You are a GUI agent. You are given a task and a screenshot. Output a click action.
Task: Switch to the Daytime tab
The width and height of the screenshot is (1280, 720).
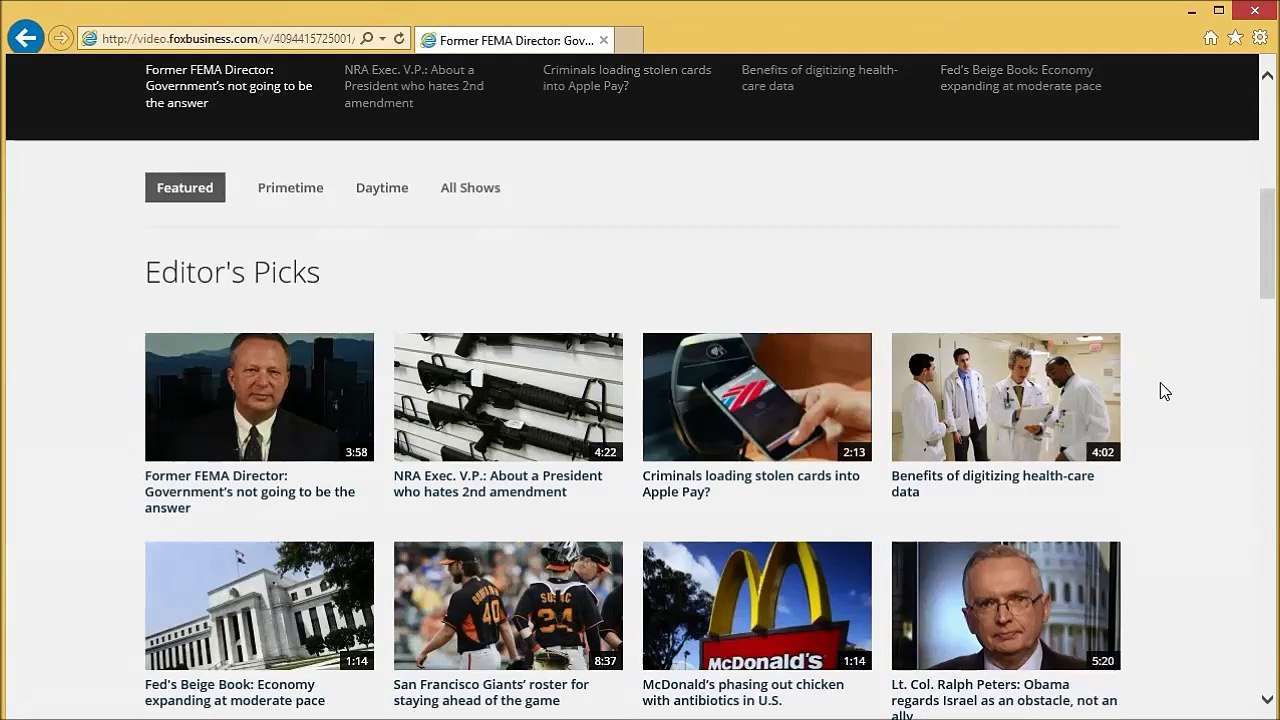(x=382, y=187)
